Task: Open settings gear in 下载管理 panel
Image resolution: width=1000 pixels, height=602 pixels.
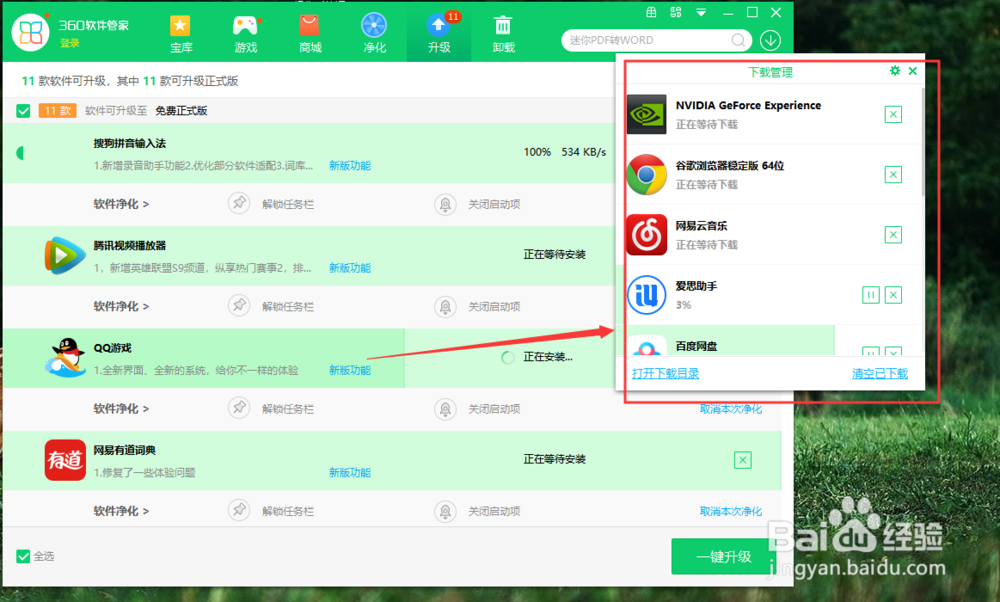Action: click(x=895, y=71)
